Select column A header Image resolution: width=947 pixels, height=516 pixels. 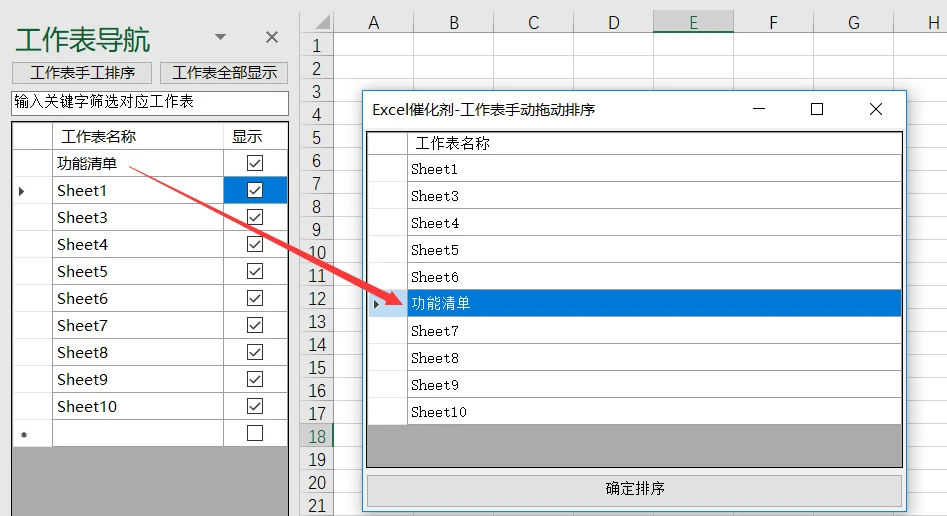click(x=374, y=23)
